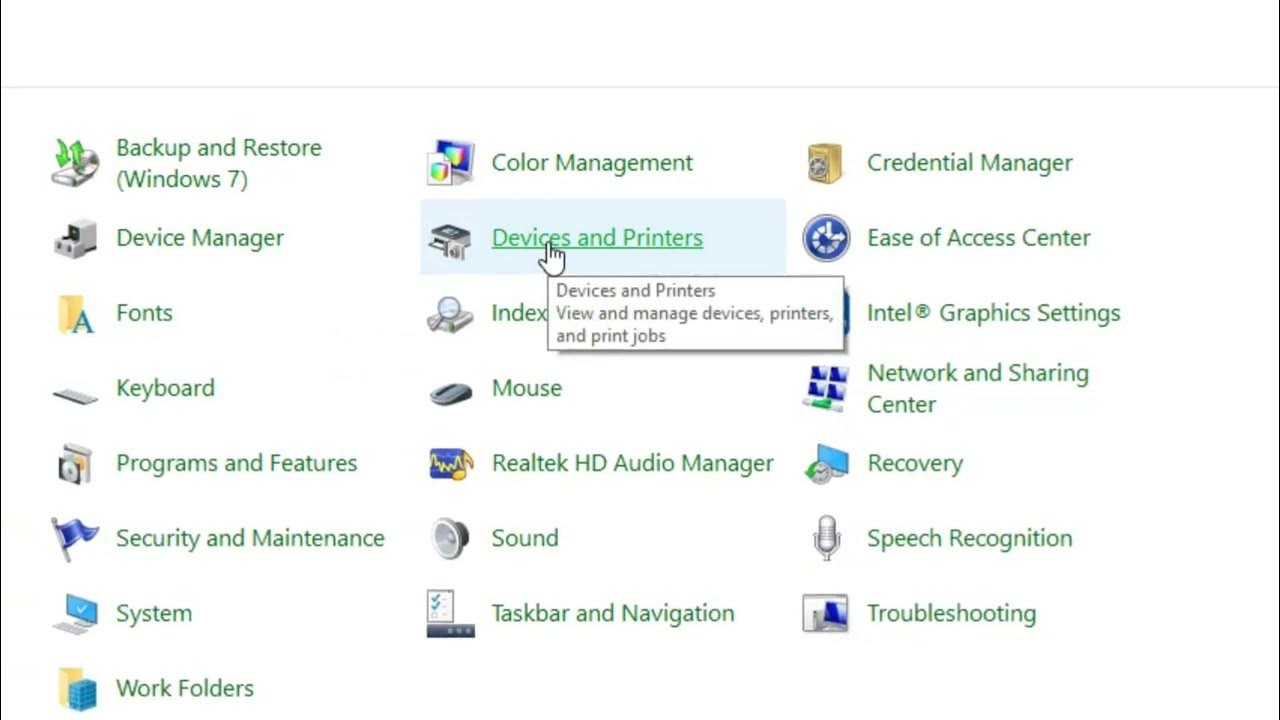Open the Mouse link
The height and width of the screenshot is (720, 1280).
527,388
